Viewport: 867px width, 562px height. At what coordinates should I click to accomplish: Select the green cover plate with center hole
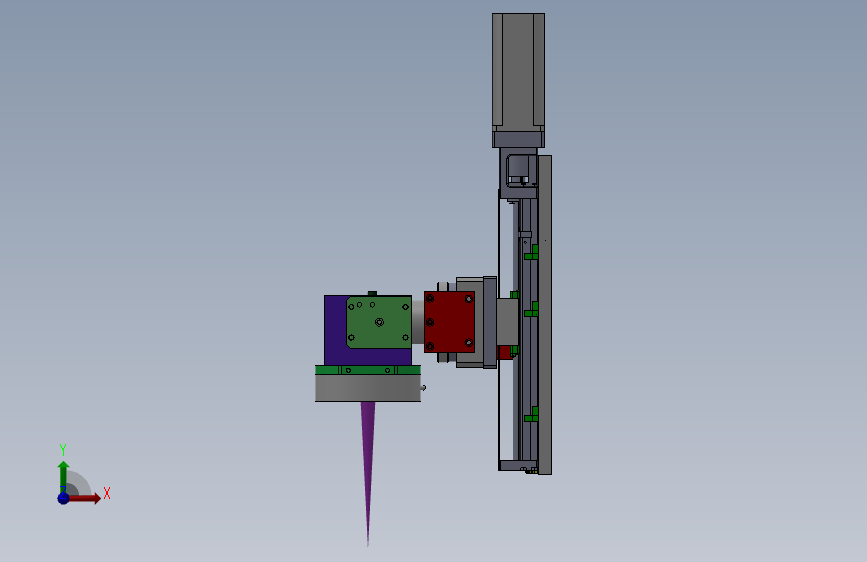379,323
